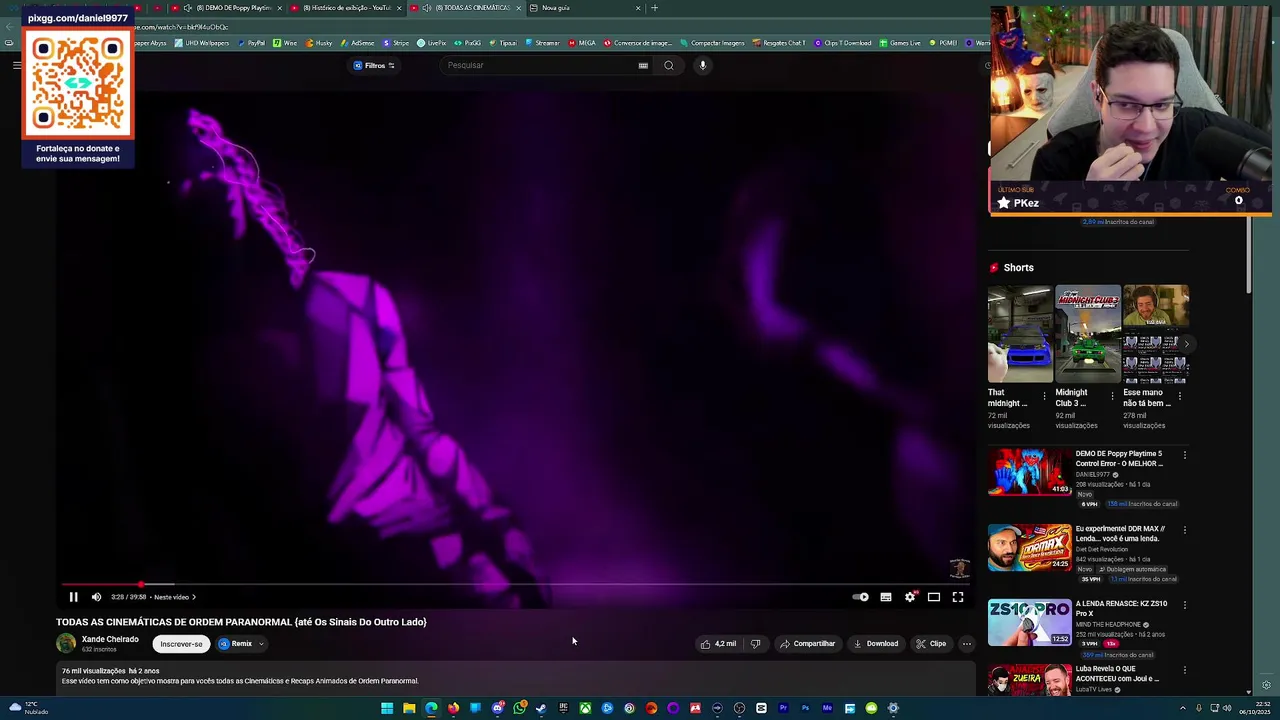Viewport: 1280px width, 720px height.
Task: Open 'Eu experimentei DDR MAX' video title
Action: (x=1121, y=534)
